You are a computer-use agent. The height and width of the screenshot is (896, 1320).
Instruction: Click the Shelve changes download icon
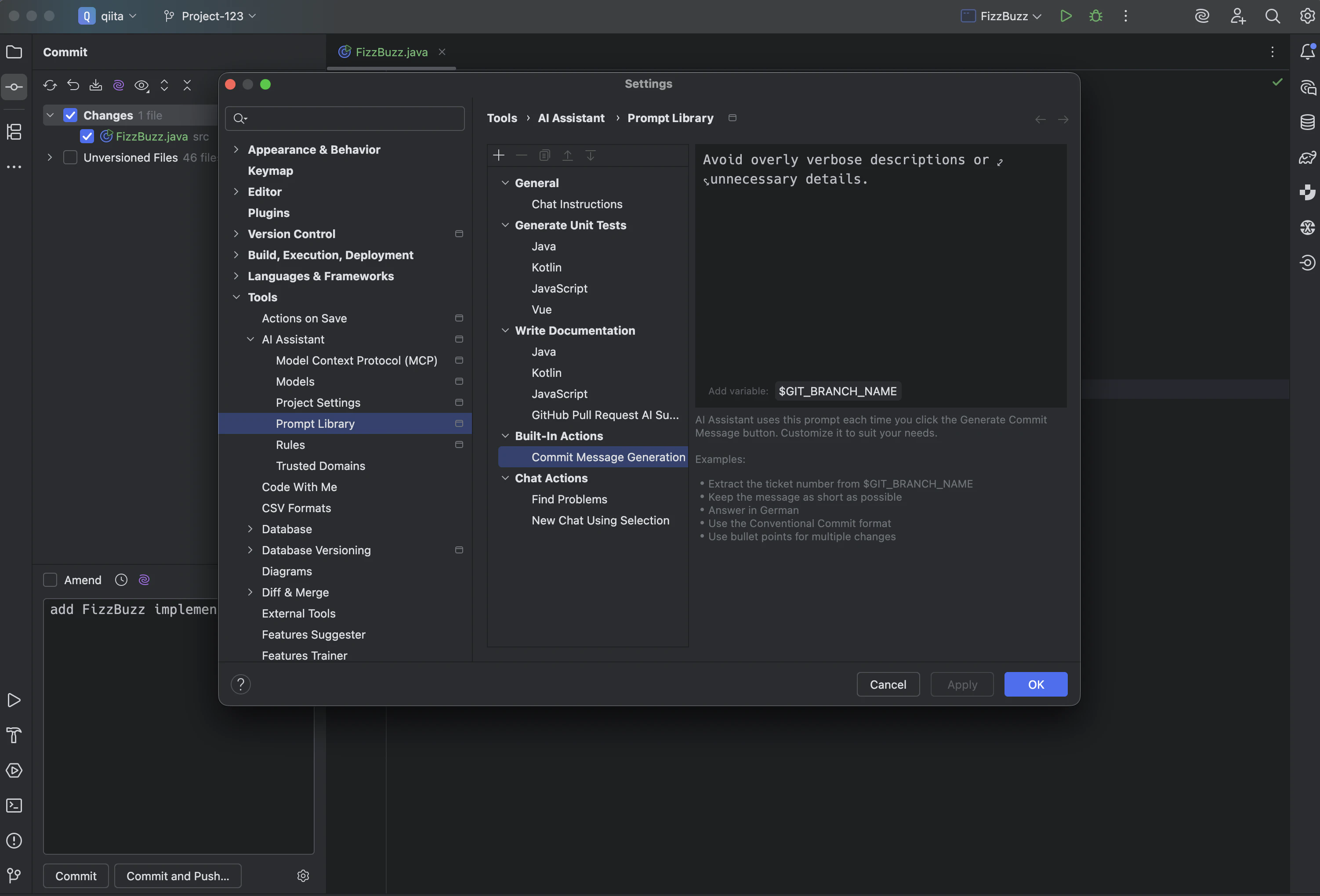95,86
